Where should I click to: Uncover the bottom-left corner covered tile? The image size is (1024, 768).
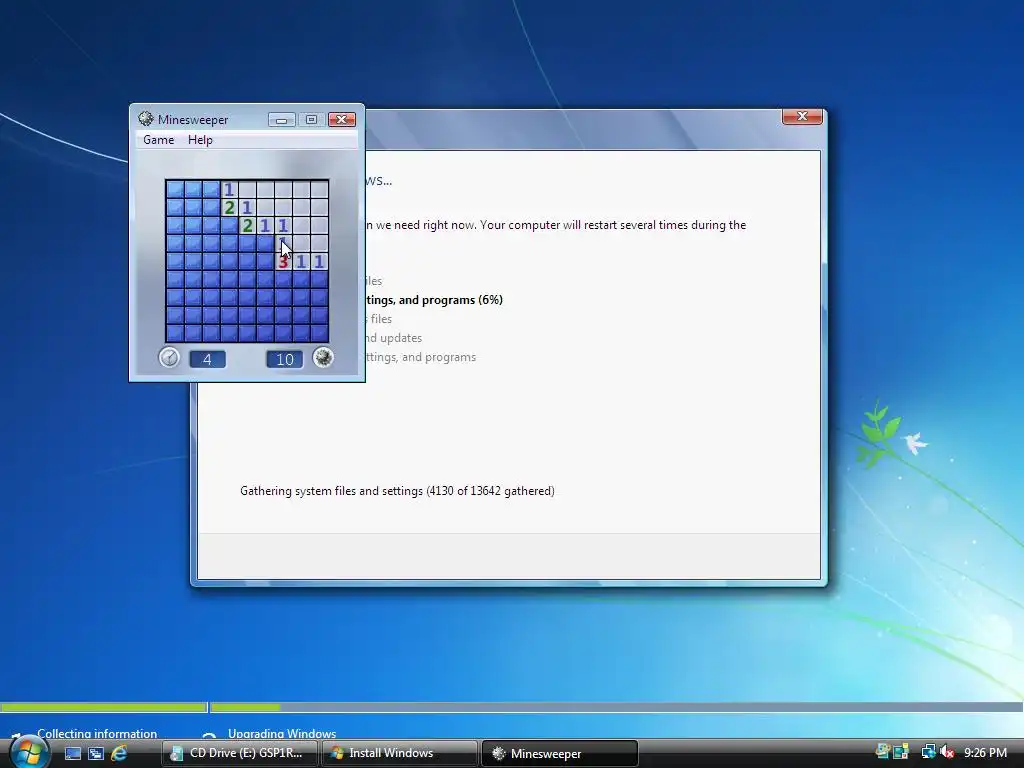point(175,332)
